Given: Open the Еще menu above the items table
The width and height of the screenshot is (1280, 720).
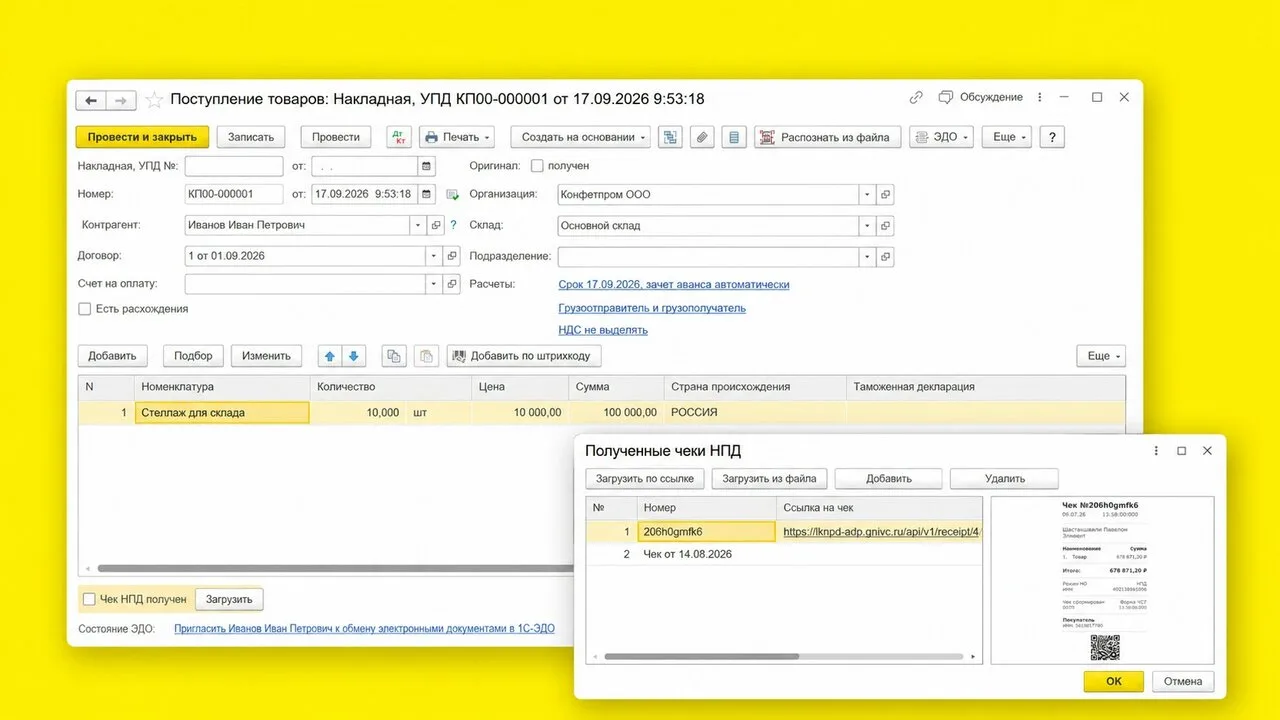Looking at the screenshot, I should (x=1101, y=356).
